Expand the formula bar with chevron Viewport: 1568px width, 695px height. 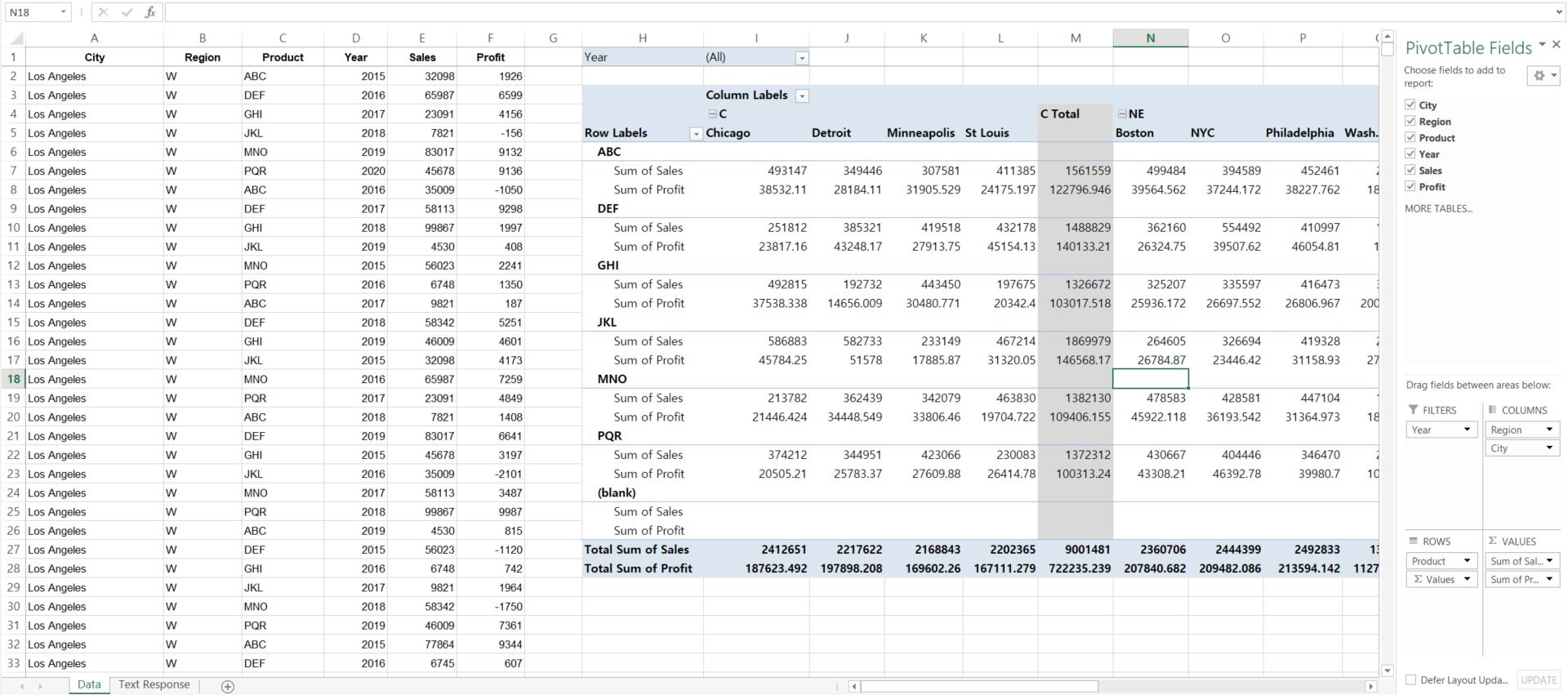1559,12
